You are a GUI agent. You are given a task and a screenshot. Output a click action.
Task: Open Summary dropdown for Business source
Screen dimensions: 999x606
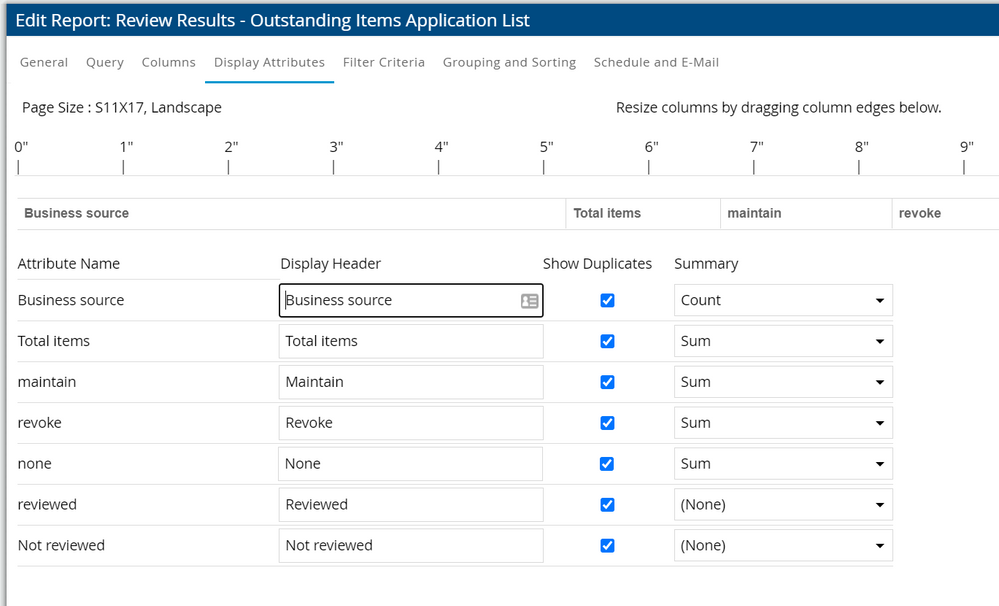pyautogui.click(x=783, y=301)
